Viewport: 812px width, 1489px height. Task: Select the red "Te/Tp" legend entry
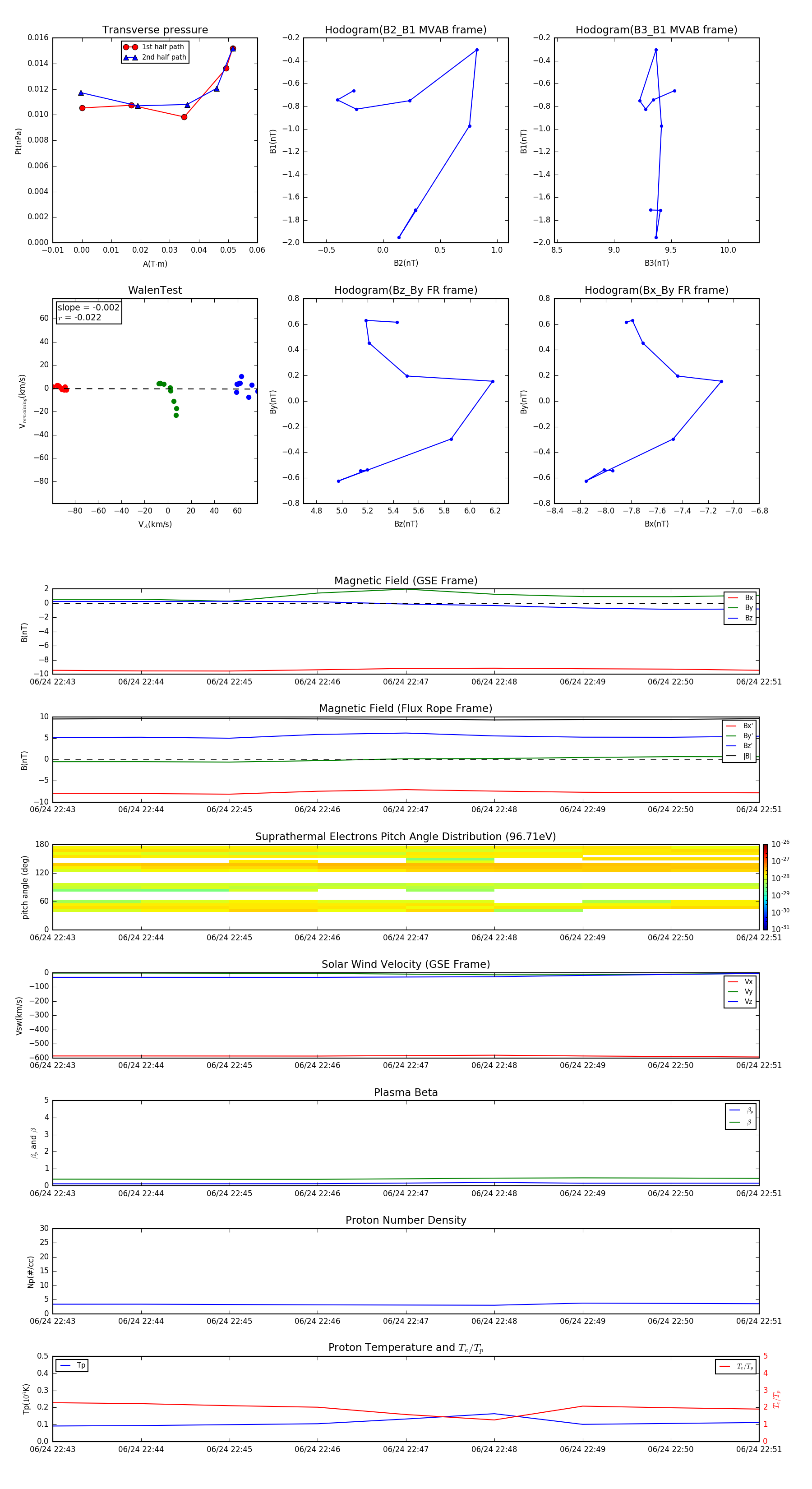pos(736,1366)
